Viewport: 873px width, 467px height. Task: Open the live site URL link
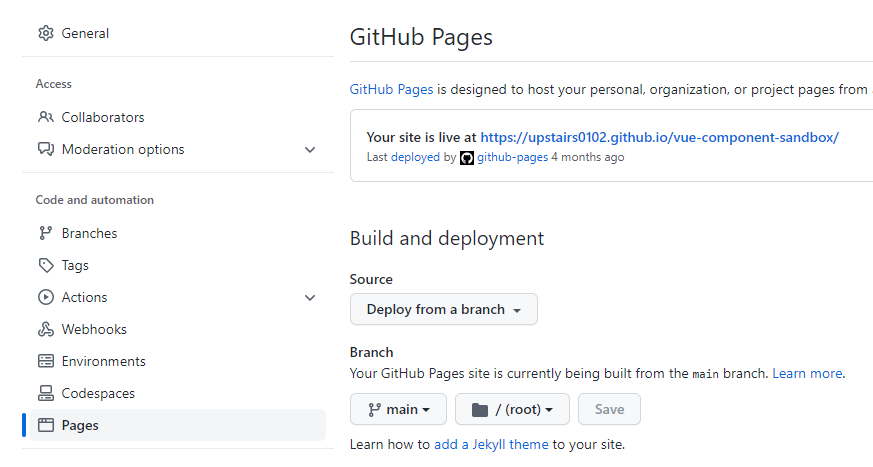point(659,137)
